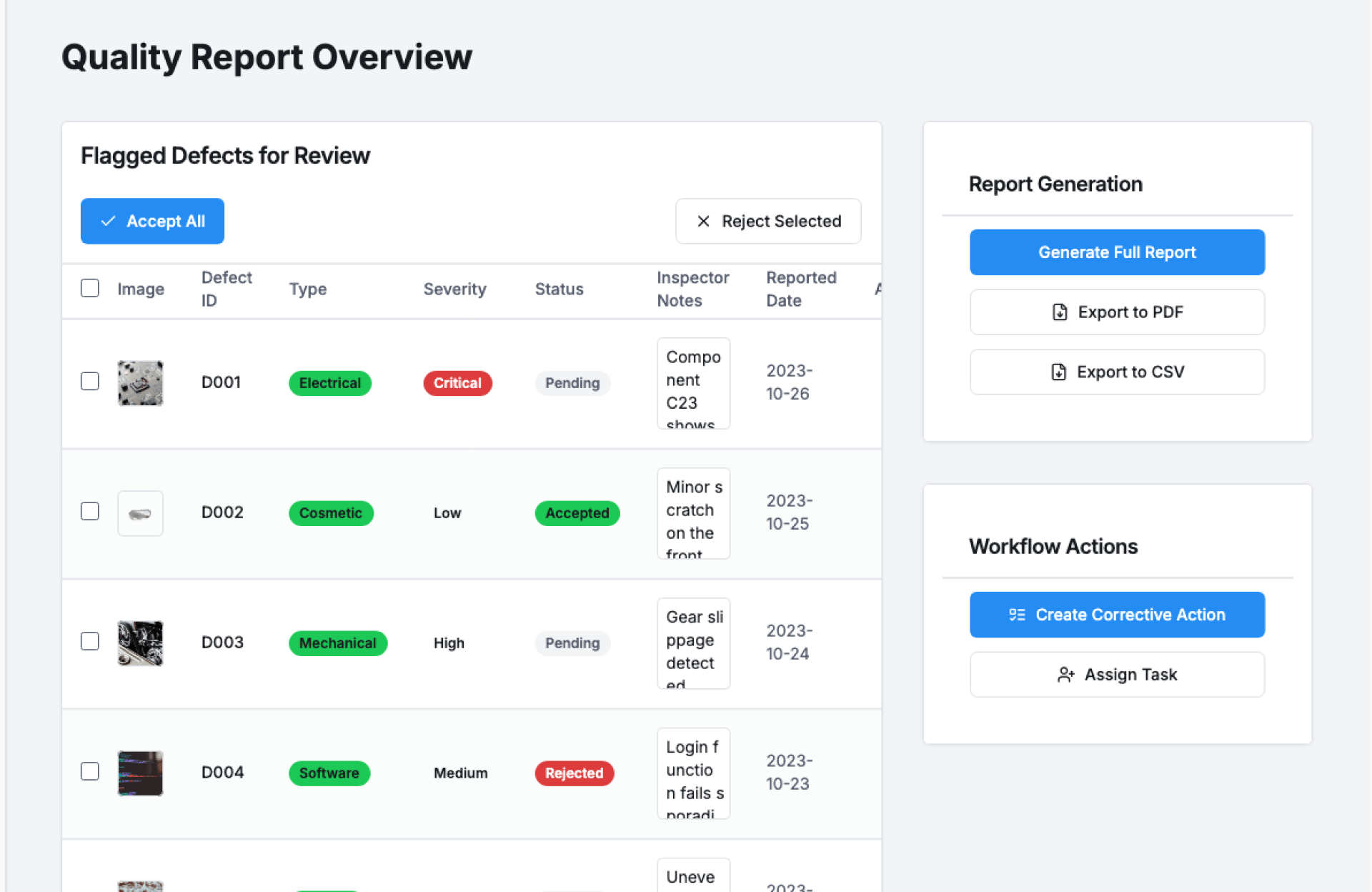This screenshot has width=1372, height=892.
Task: Click the D002 cosmetic defect thumbnail
Action: [x=140, y=513]
